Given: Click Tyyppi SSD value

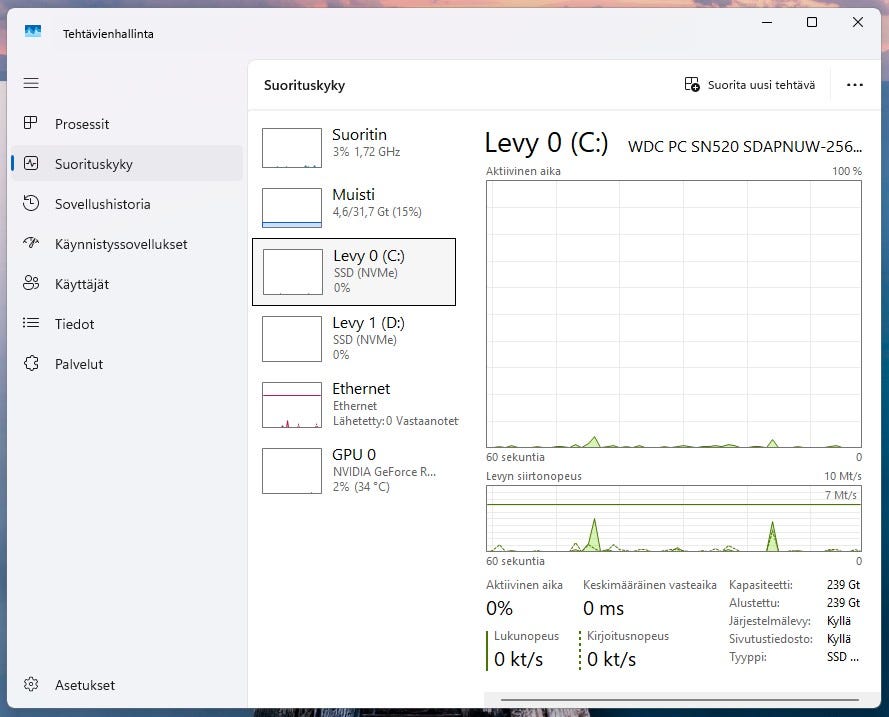Looking at the screenshot, I should [x=843, y=657].
